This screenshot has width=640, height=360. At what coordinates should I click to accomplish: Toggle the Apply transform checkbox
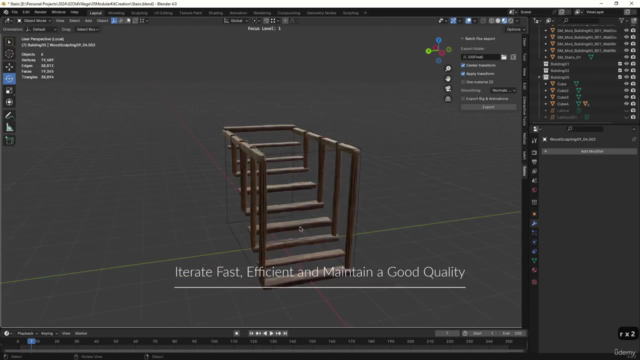(463, 74)
